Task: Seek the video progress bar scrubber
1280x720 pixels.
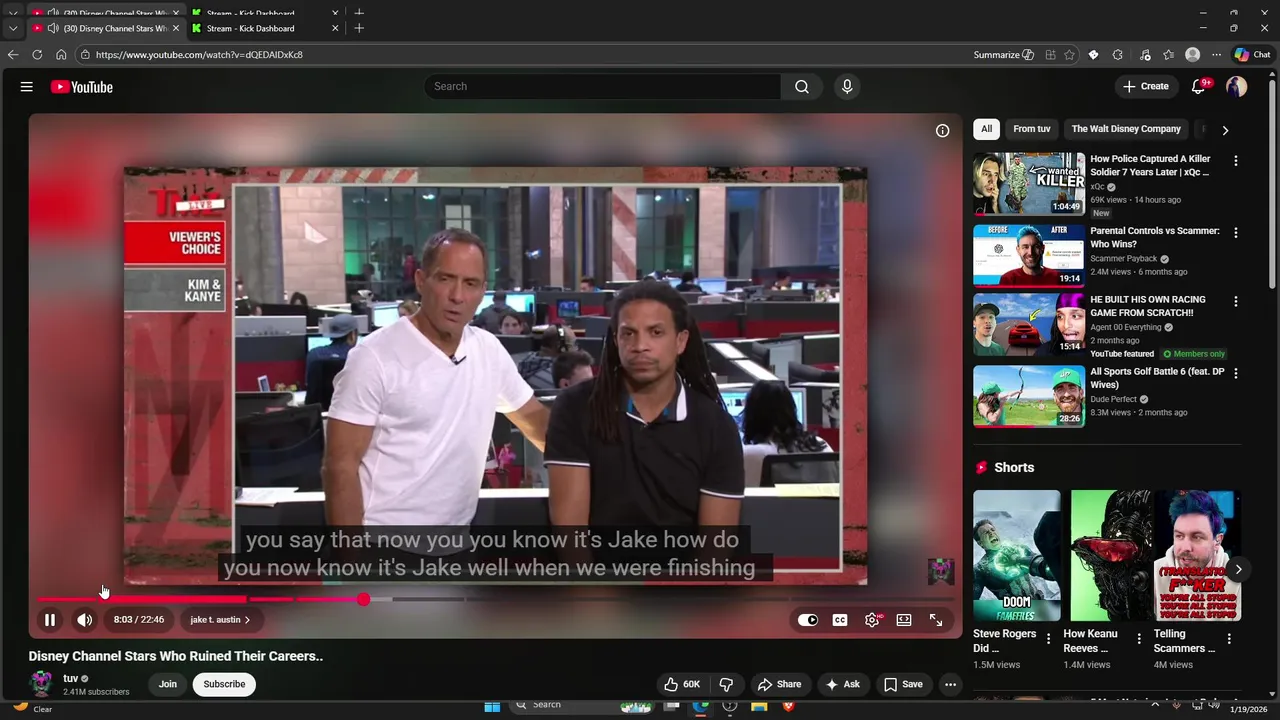Action: tap(363, 599)
